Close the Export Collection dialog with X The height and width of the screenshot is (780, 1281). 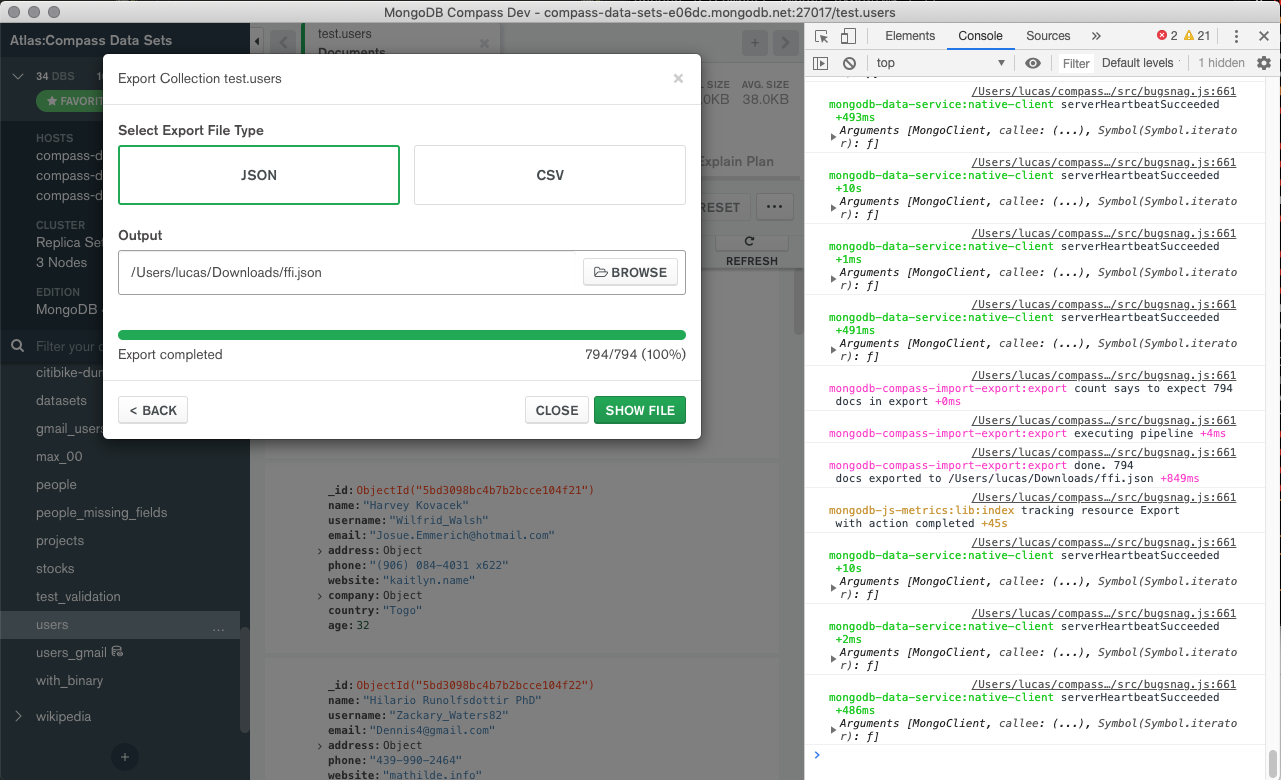coord(678,78)
